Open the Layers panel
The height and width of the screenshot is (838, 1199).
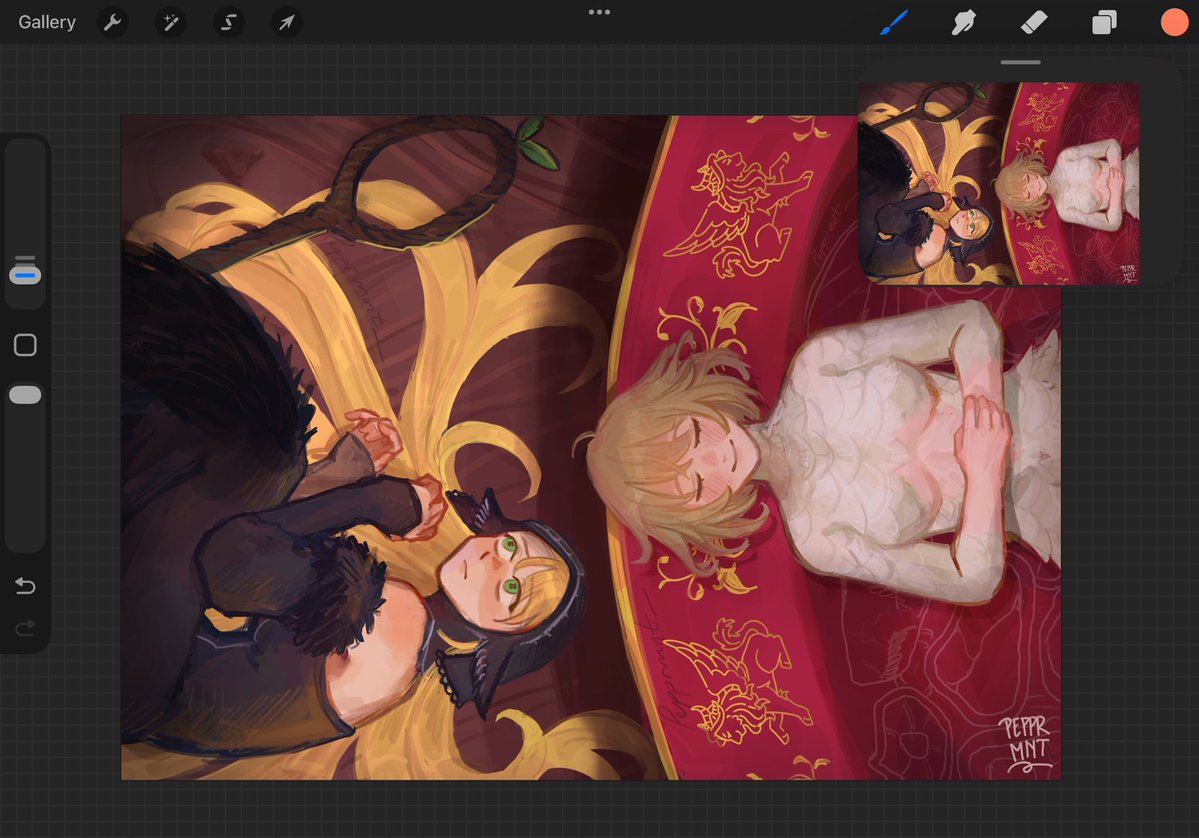pos(1104,22)
